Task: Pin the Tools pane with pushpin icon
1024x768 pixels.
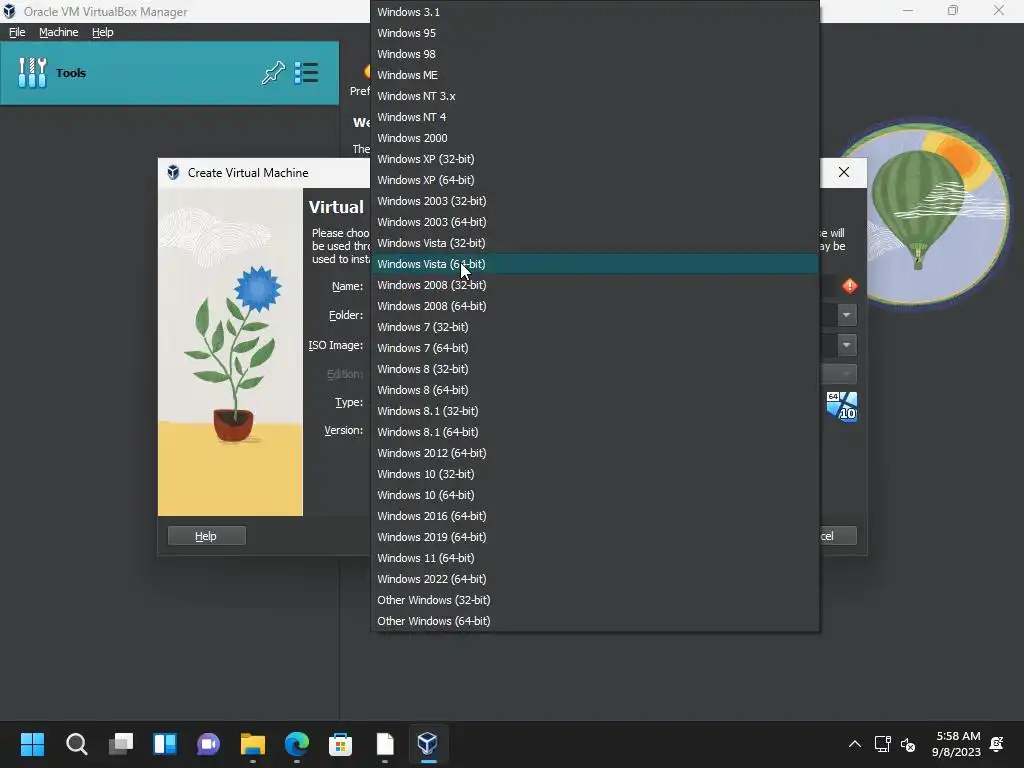Action: pos(273,72)
